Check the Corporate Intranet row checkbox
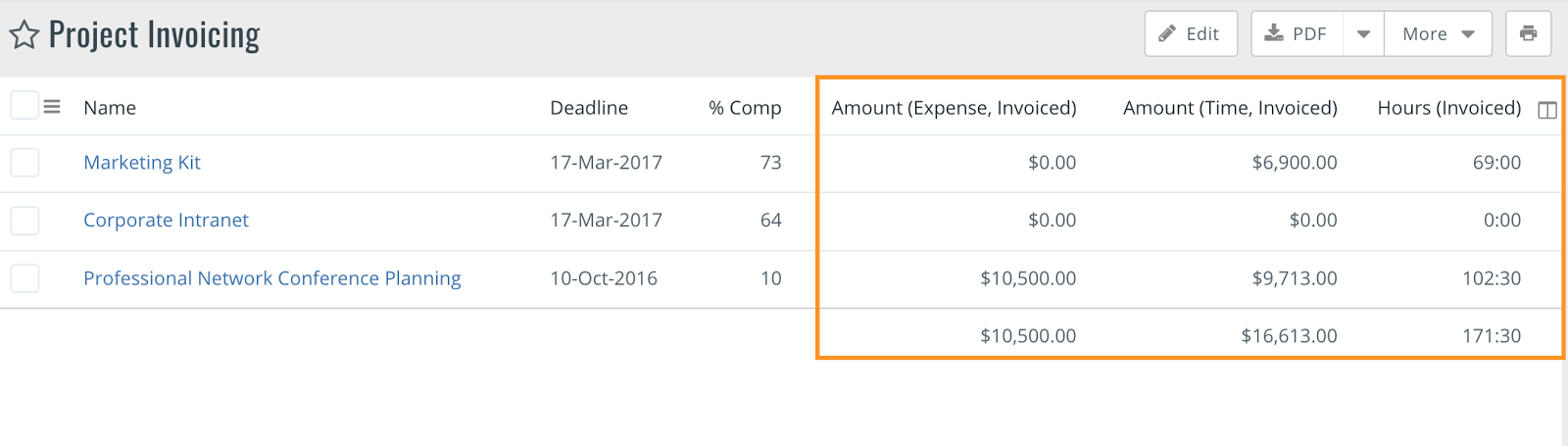 click(24, 221)
